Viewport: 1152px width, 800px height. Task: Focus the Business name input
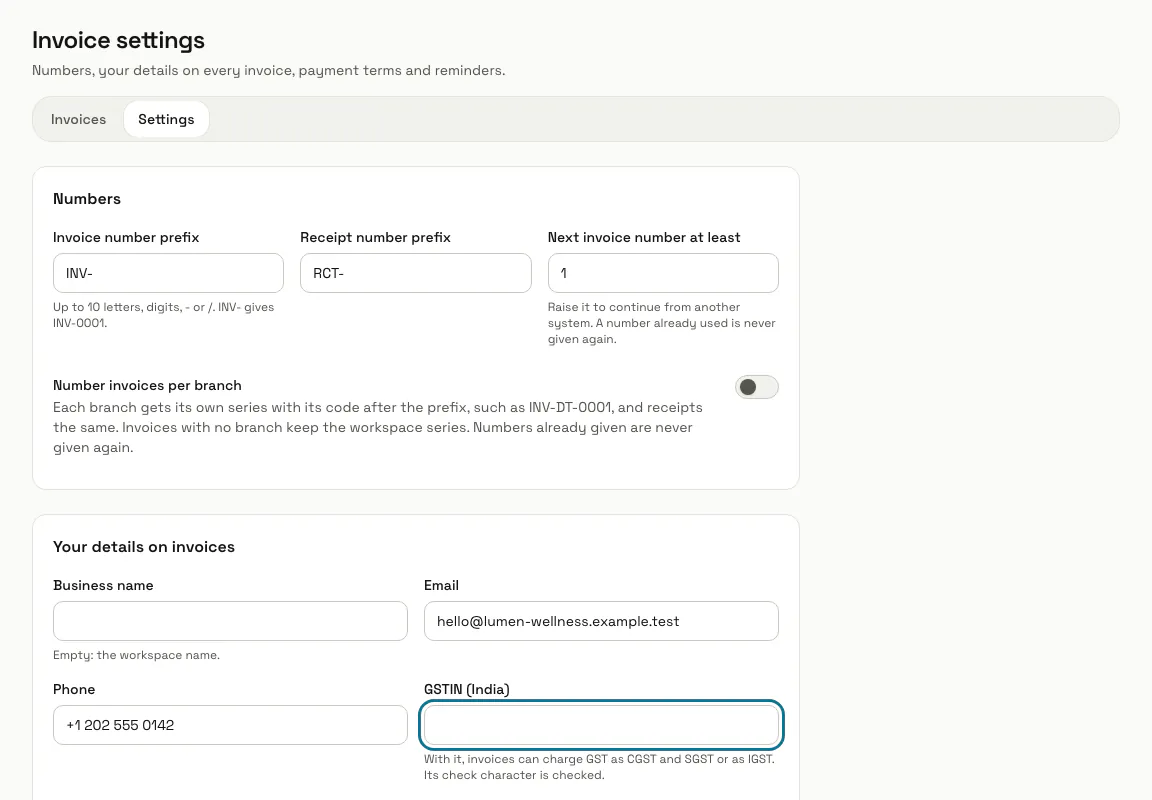coord(230,621)
